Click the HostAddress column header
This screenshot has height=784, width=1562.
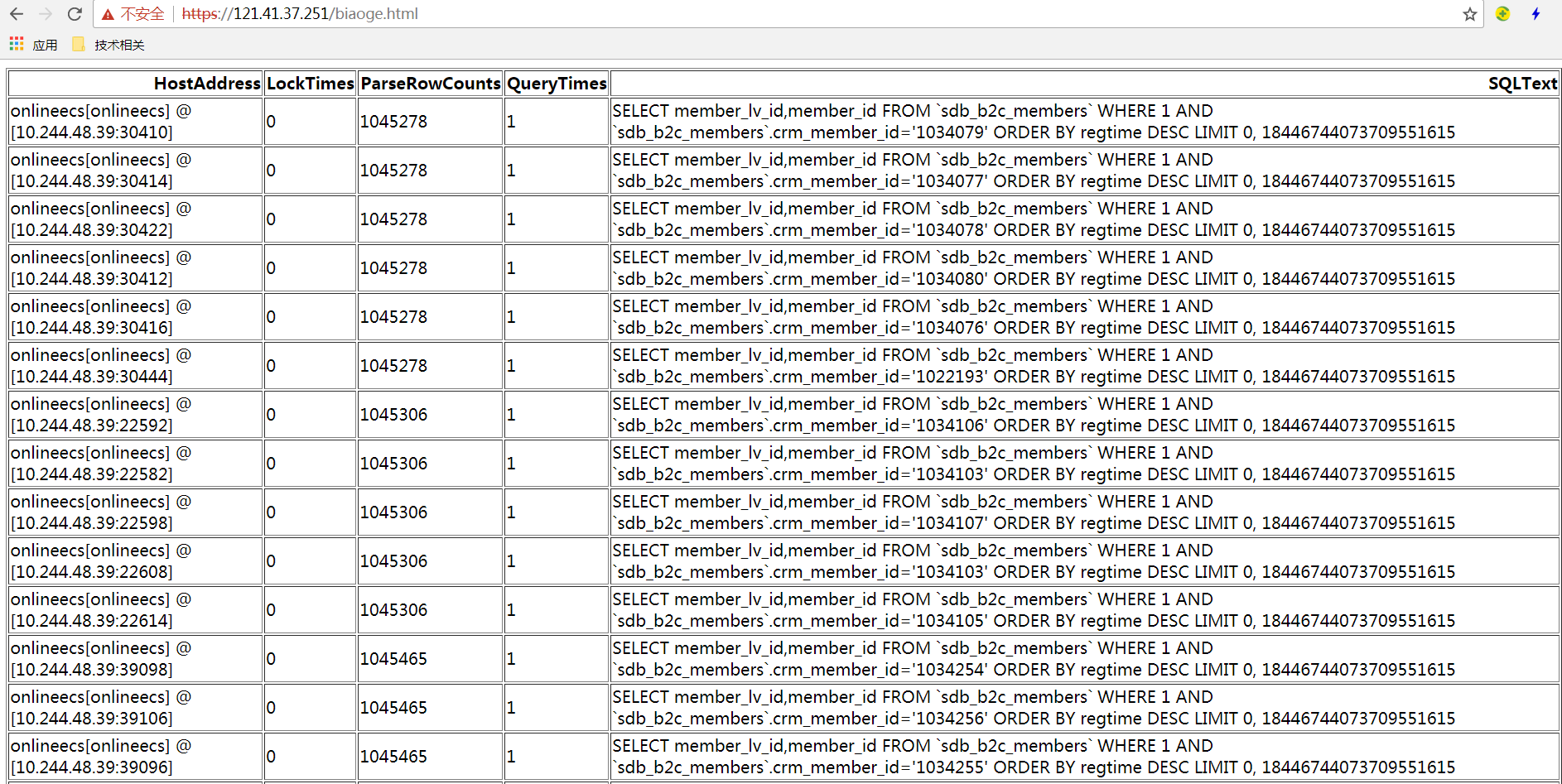coord(136,84)
